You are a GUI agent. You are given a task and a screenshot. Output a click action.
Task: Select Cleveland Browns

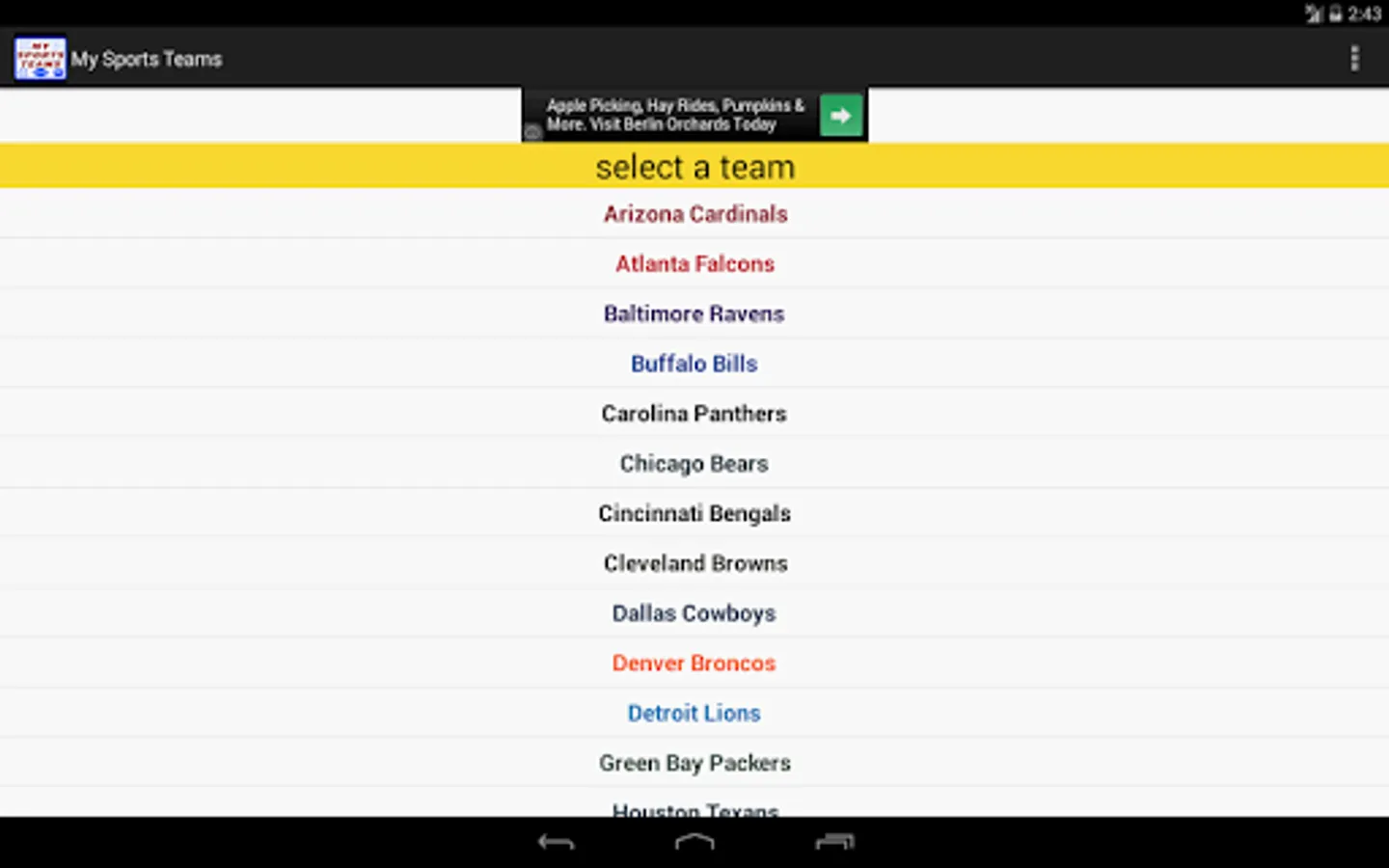pos(694,563)
